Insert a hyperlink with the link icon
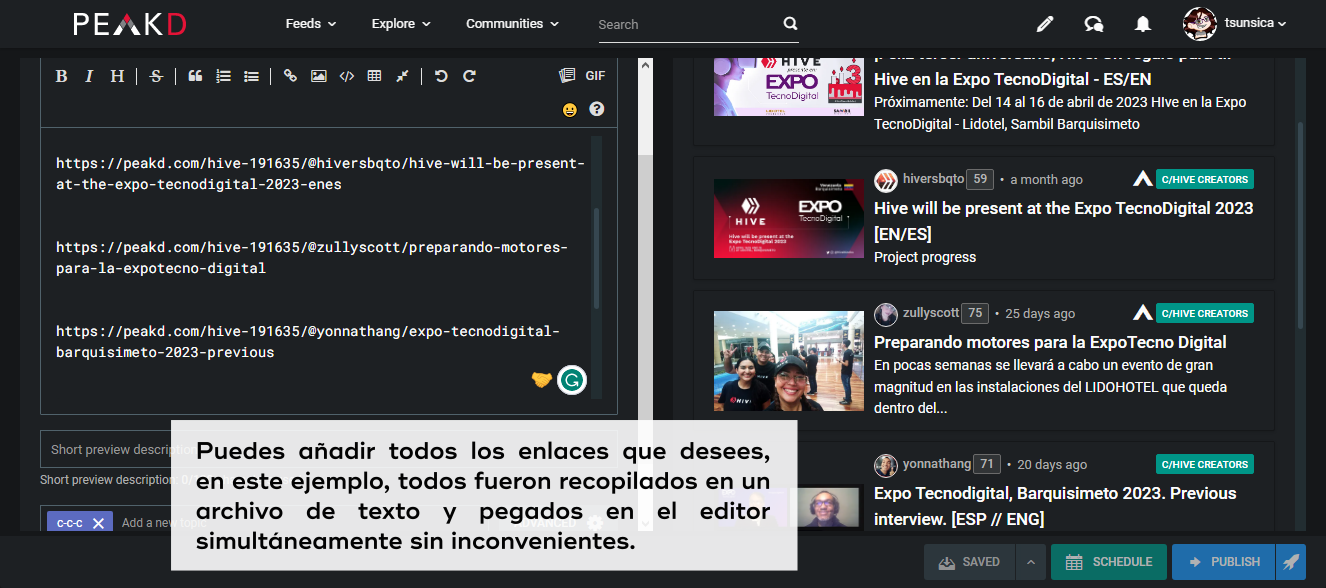This screenshot has width=1326, height=588. tap(290, 76)
